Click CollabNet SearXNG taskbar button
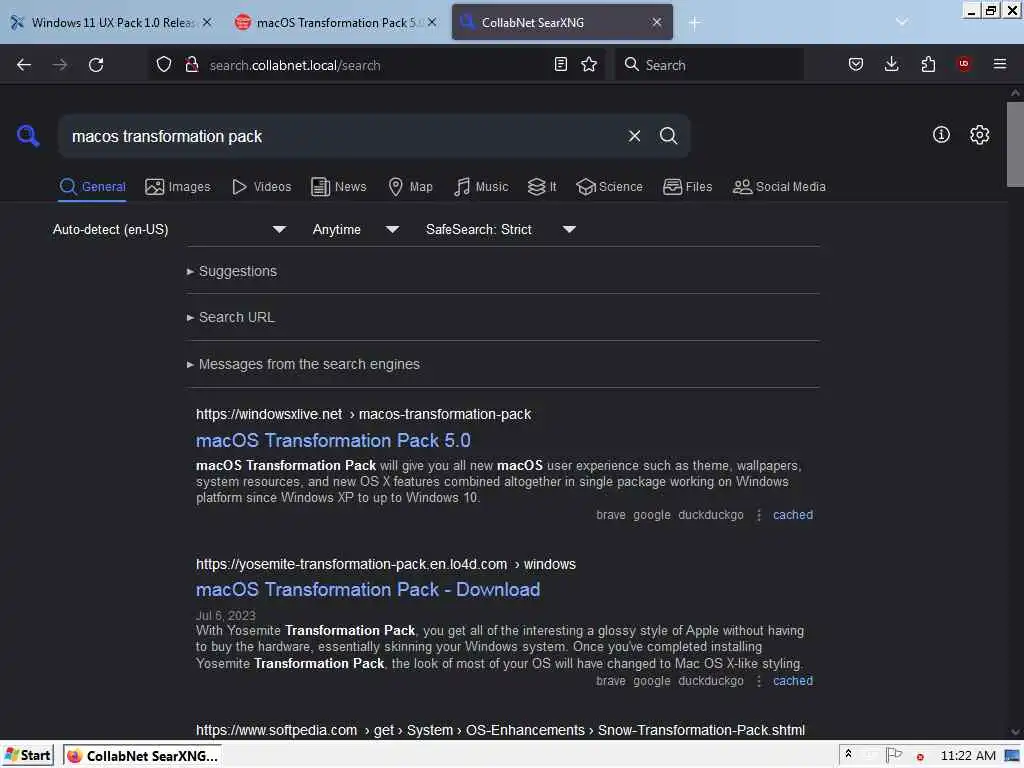The width and height of the screenshot is (1024, 768). click(142, 756)
